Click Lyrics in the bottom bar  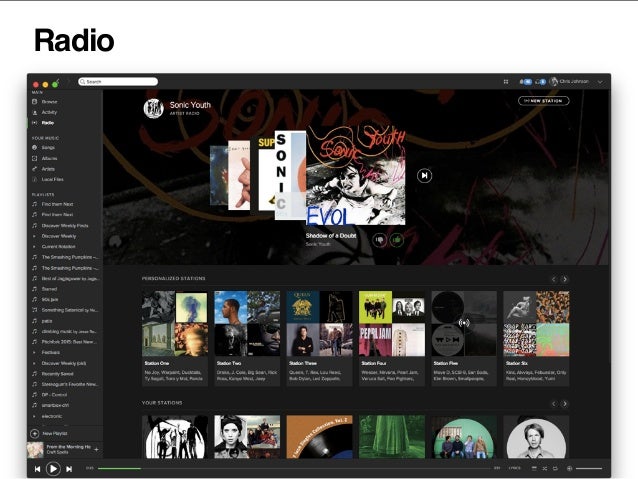coord(514,468)
